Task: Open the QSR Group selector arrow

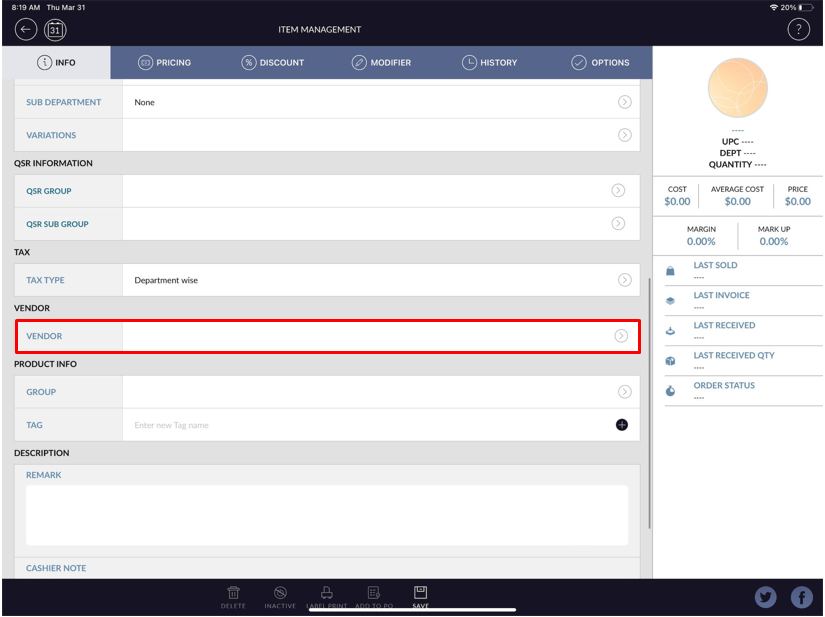Action: (618, 191)
